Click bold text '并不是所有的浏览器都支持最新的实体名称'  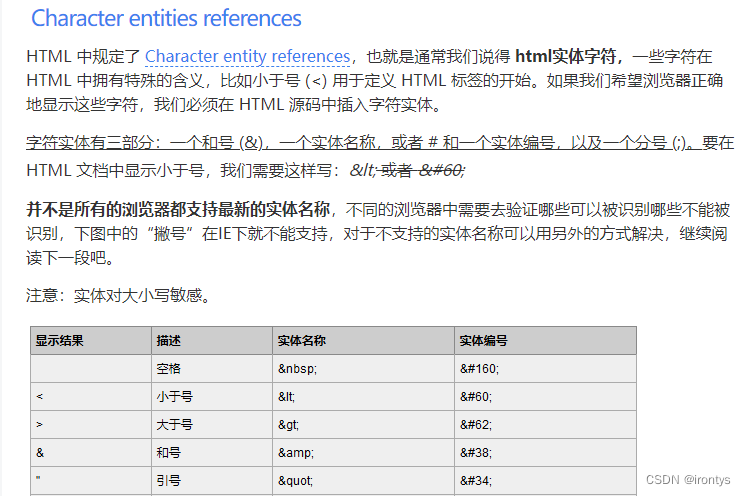pyautogui.click(x=178, y=209)
